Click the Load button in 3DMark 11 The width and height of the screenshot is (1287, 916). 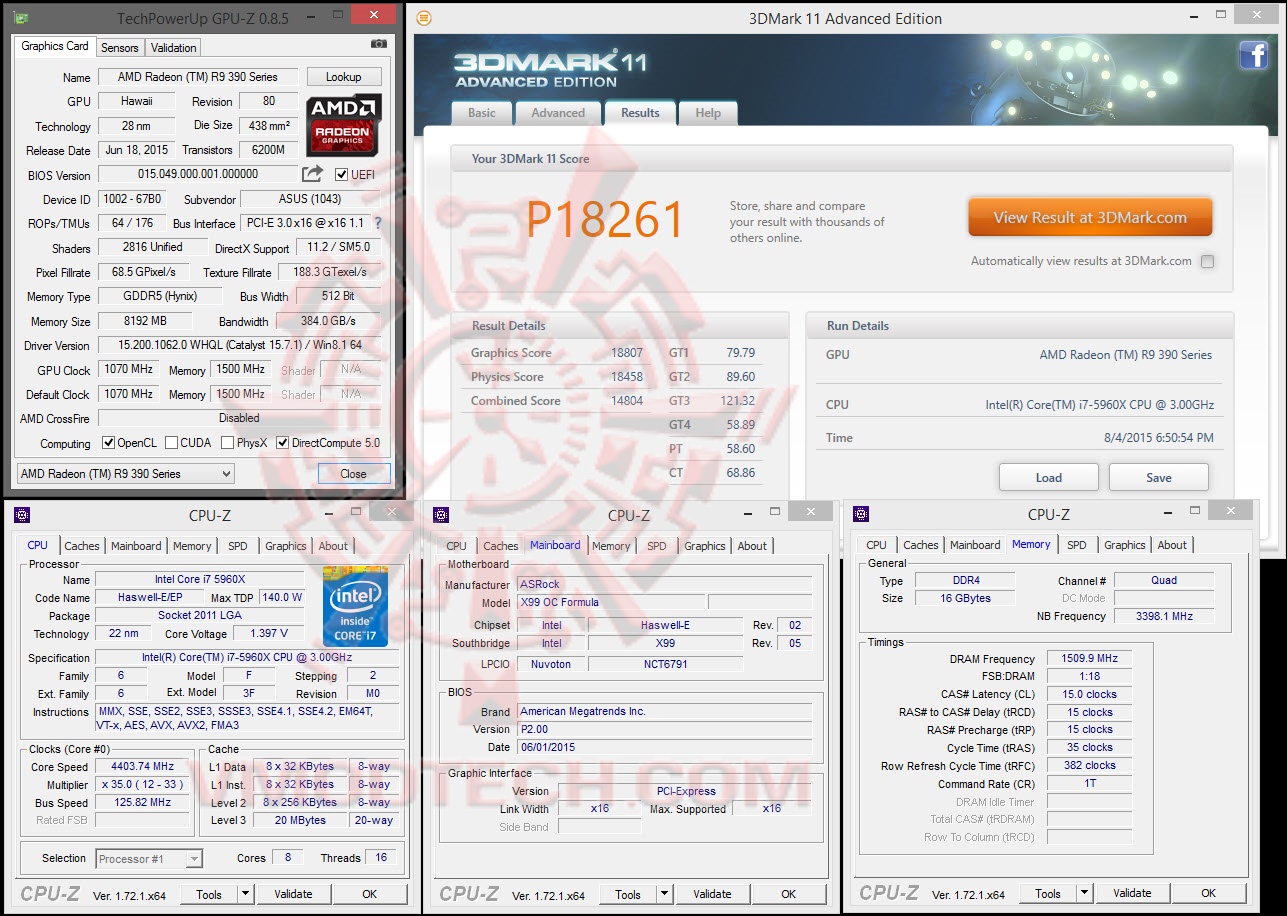pos(1049,477)
